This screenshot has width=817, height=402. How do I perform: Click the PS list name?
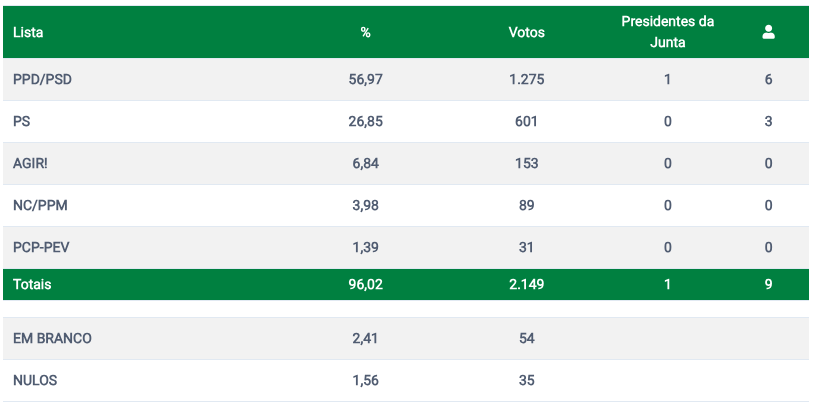[21, 121]
